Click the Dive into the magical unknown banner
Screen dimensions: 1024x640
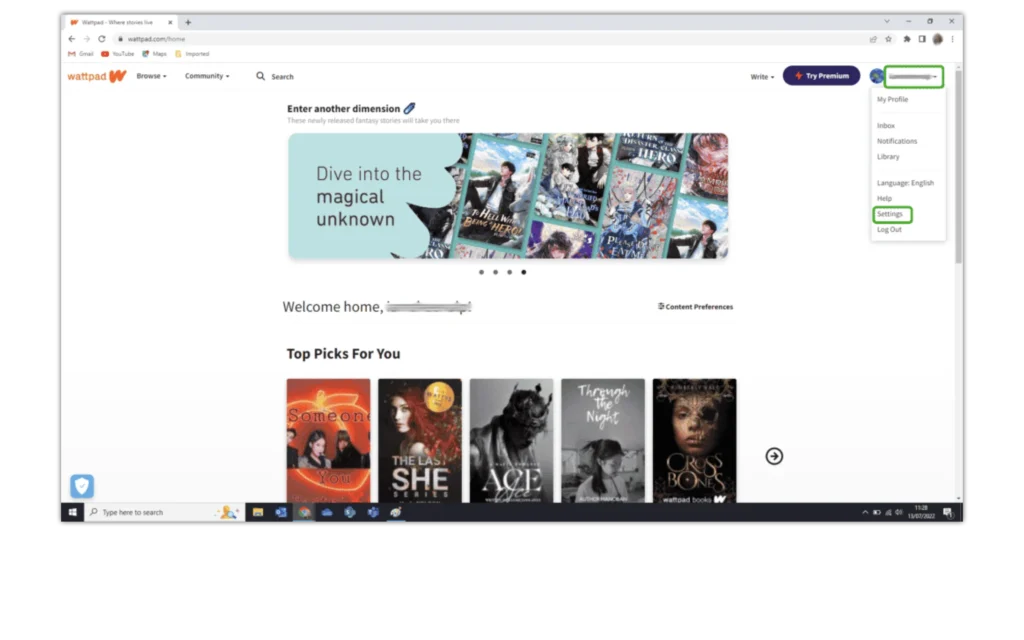pyautogui.click(x=508, y=196)
